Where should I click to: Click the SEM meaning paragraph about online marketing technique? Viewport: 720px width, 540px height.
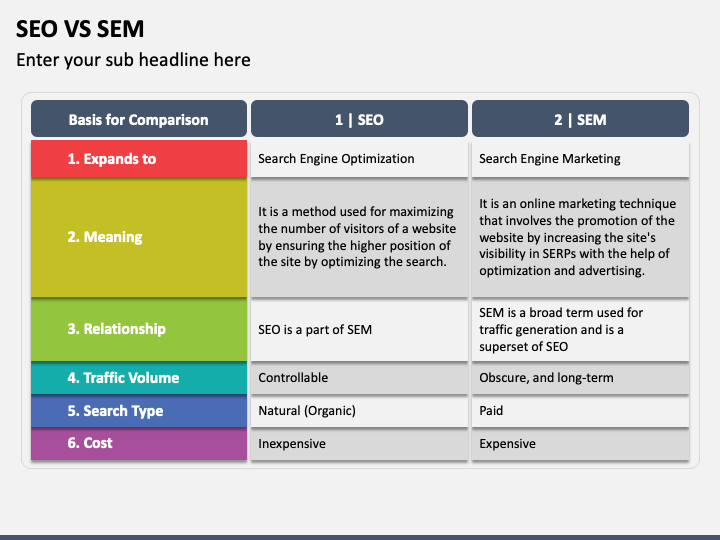click(x=580, y=237)
